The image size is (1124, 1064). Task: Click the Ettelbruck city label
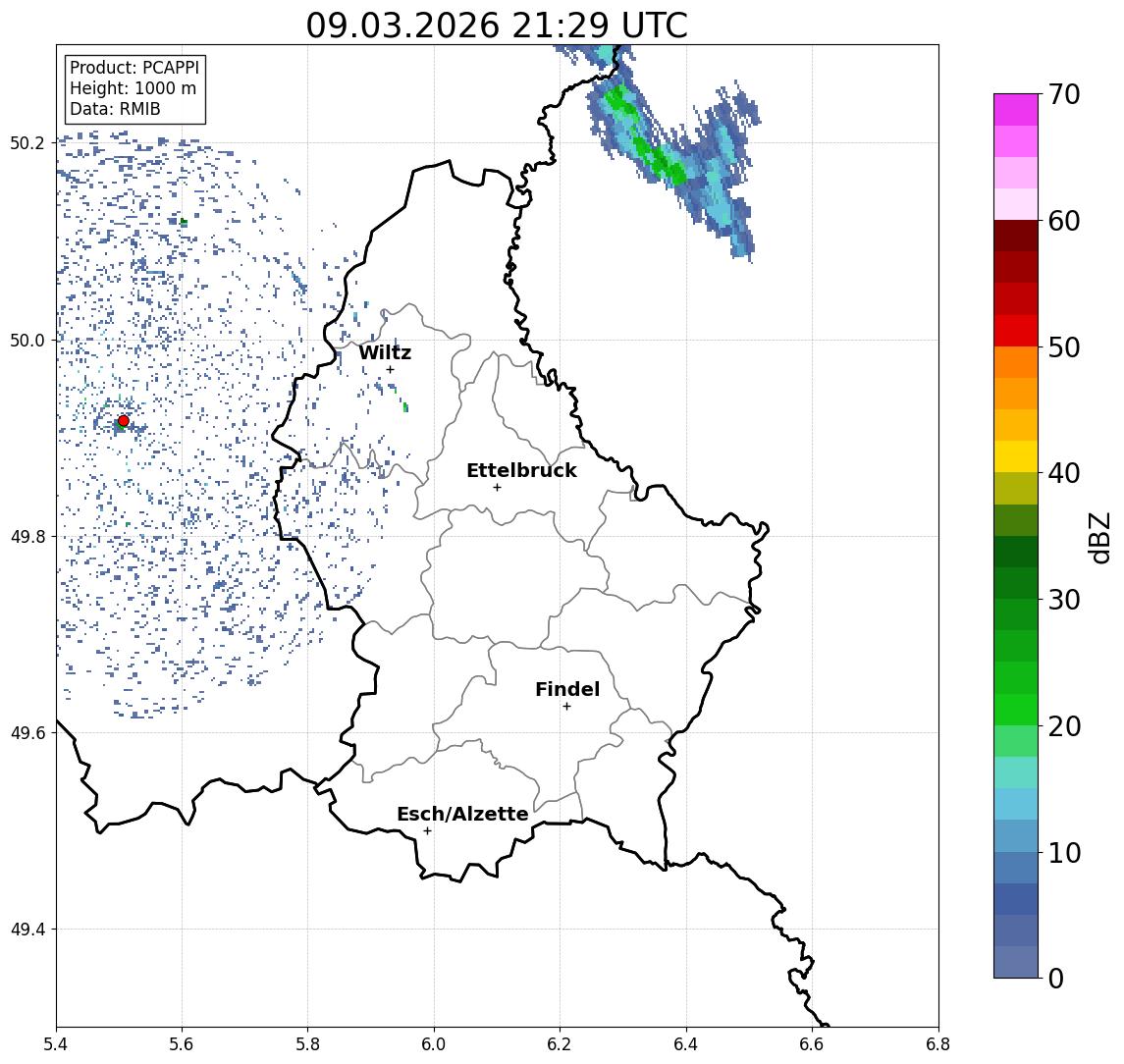[x=521, y=470]
